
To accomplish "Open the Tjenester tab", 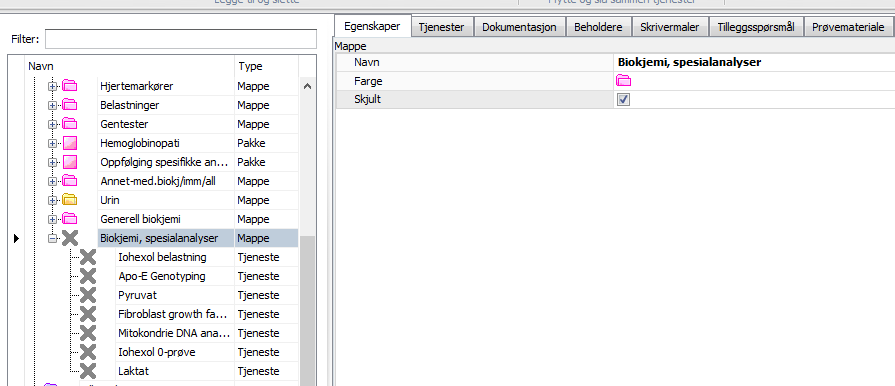I will pyautogui.click(x=442, y=27).
